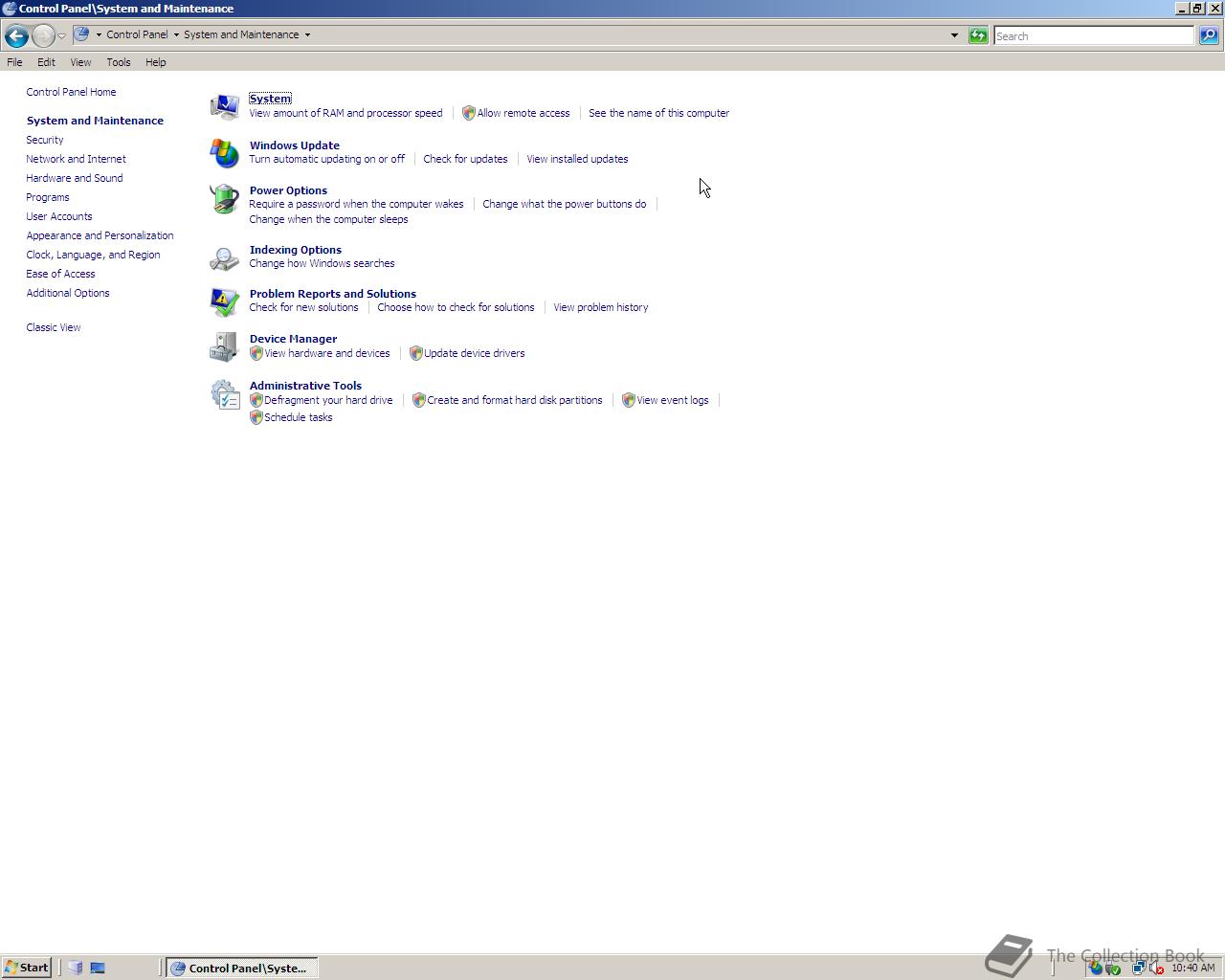Open the File menu

[14, 62]
